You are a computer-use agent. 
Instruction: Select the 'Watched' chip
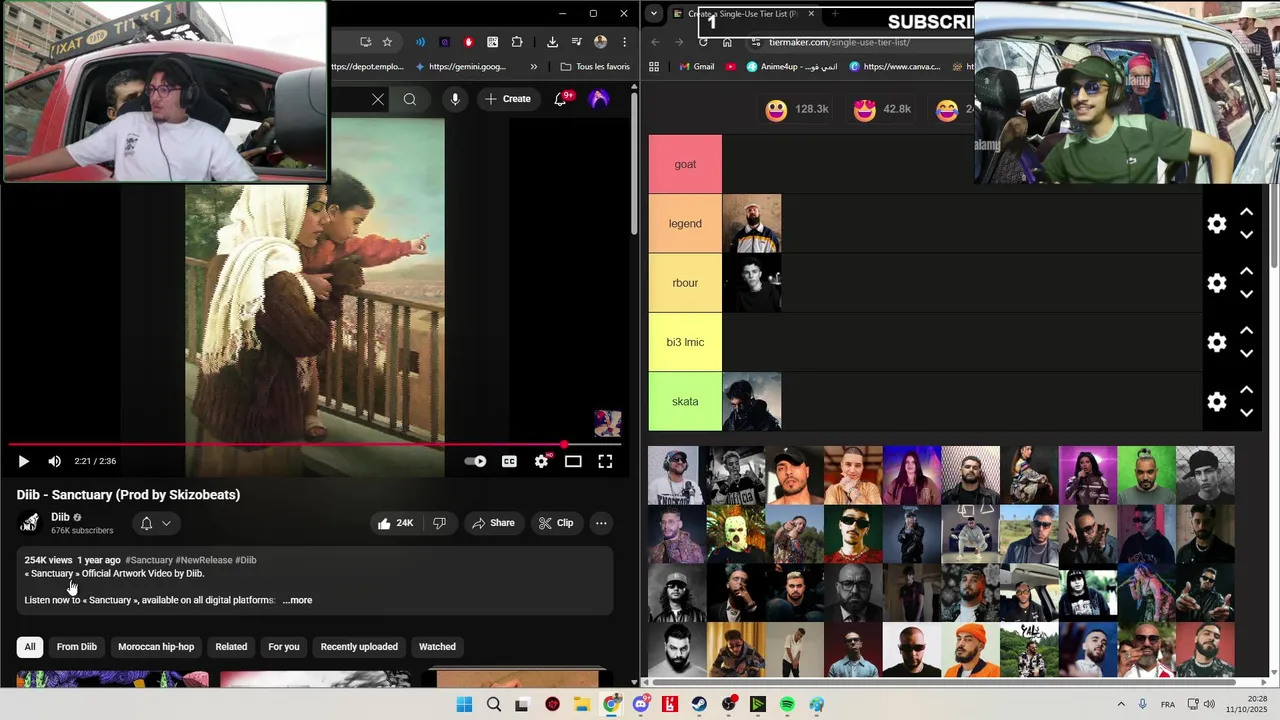coord(437,647)
